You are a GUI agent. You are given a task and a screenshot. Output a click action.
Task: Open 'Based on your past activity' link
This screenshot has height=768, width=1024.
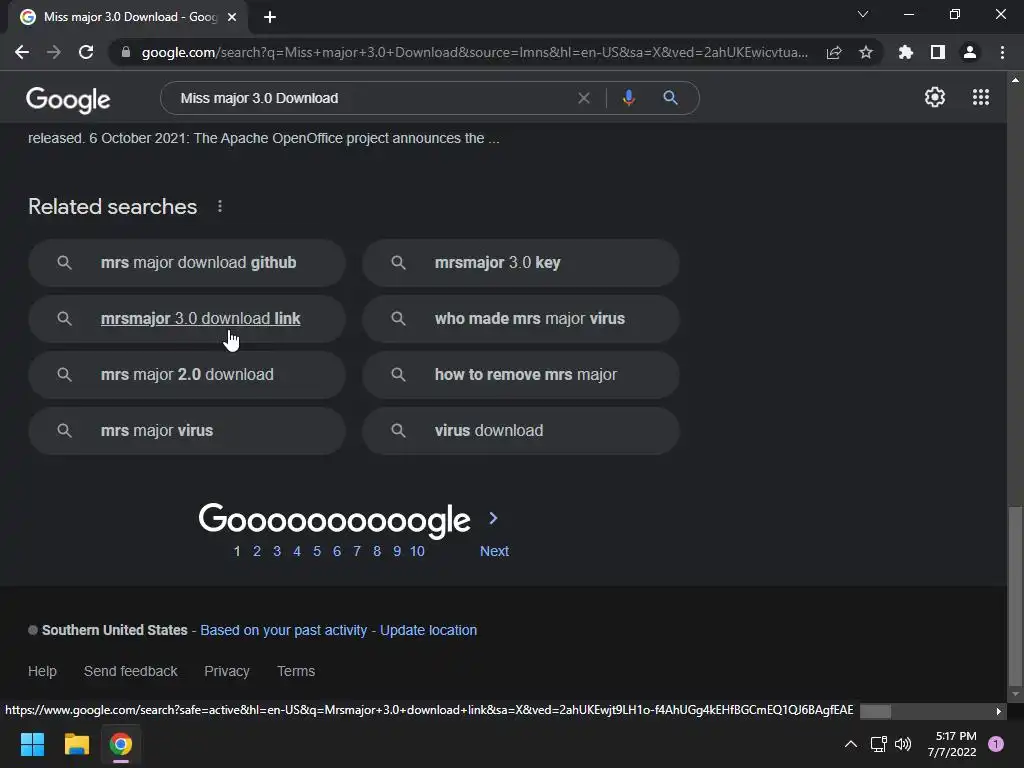pos(283,630)
